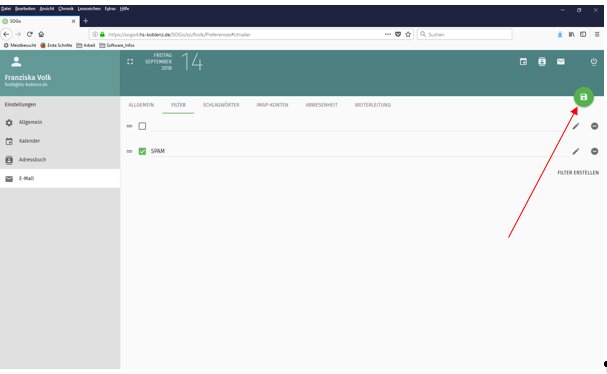The image size is (607, 374).
Task: Open page actions three-dots menu
Action: tap(388, 34)
